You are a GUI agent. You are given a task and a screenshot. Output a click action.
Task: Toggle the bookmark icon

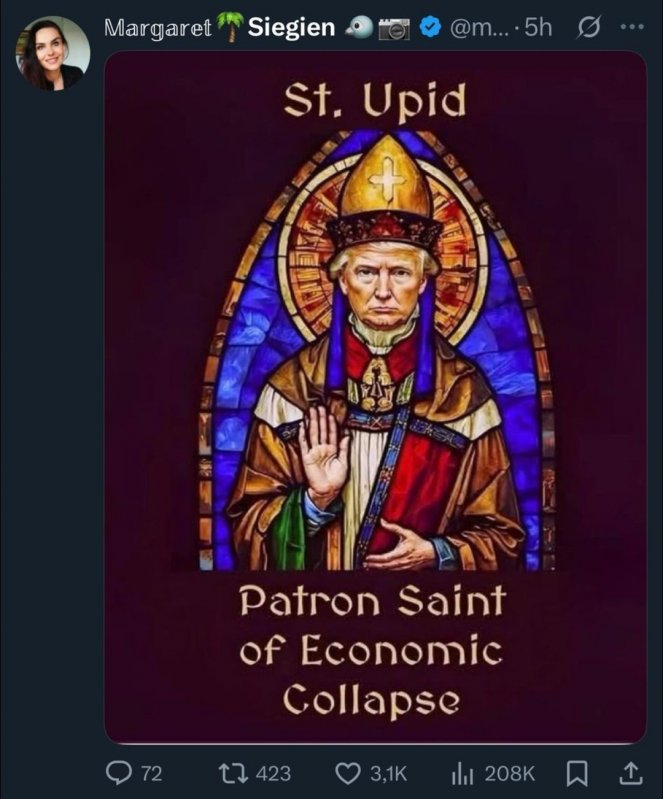[x=577, y=774]
